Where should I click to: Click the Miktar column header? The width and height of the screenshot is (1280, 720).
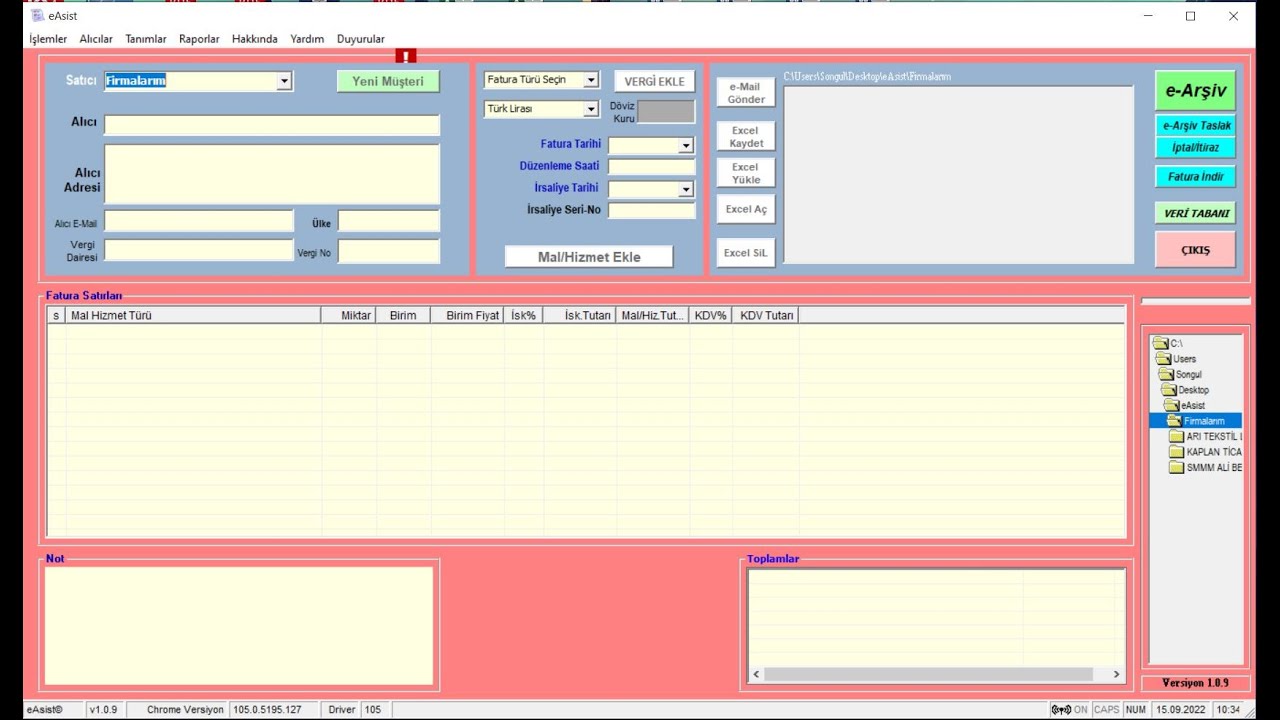point(349,315)
